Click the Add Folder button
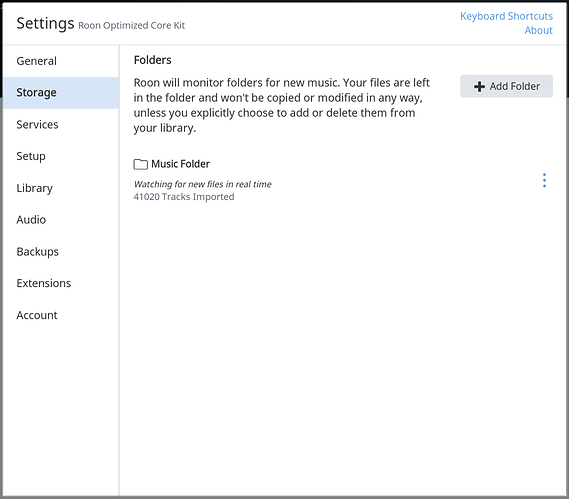This screenshot has height=499, width=569. pos(506,86)
